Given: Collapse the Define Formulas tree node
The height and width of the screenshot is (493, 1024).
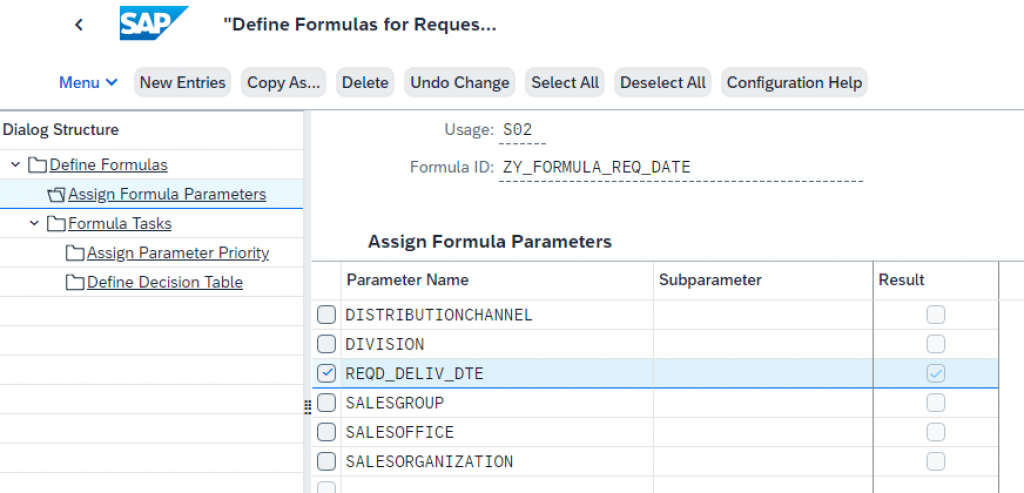Looking at the screenshot, I should coord(16,165).
